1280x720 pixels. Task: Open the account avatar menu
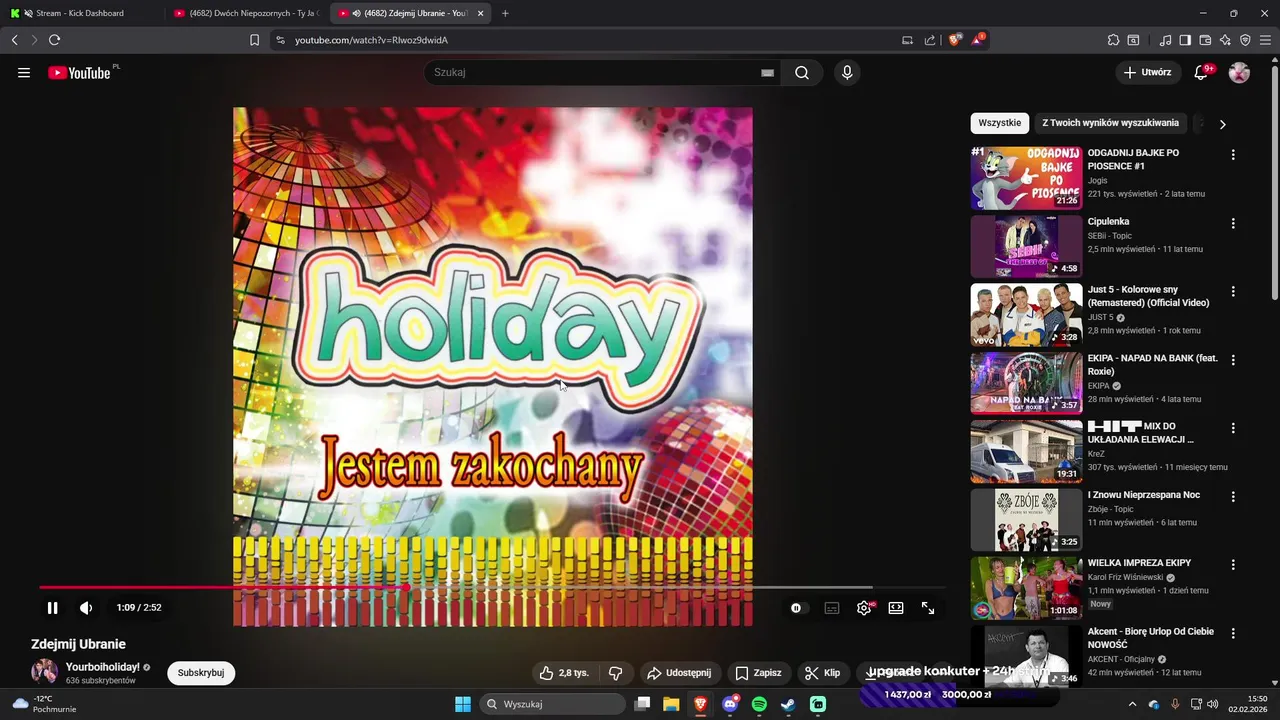pyautogui.click(x=1239, y=72)
